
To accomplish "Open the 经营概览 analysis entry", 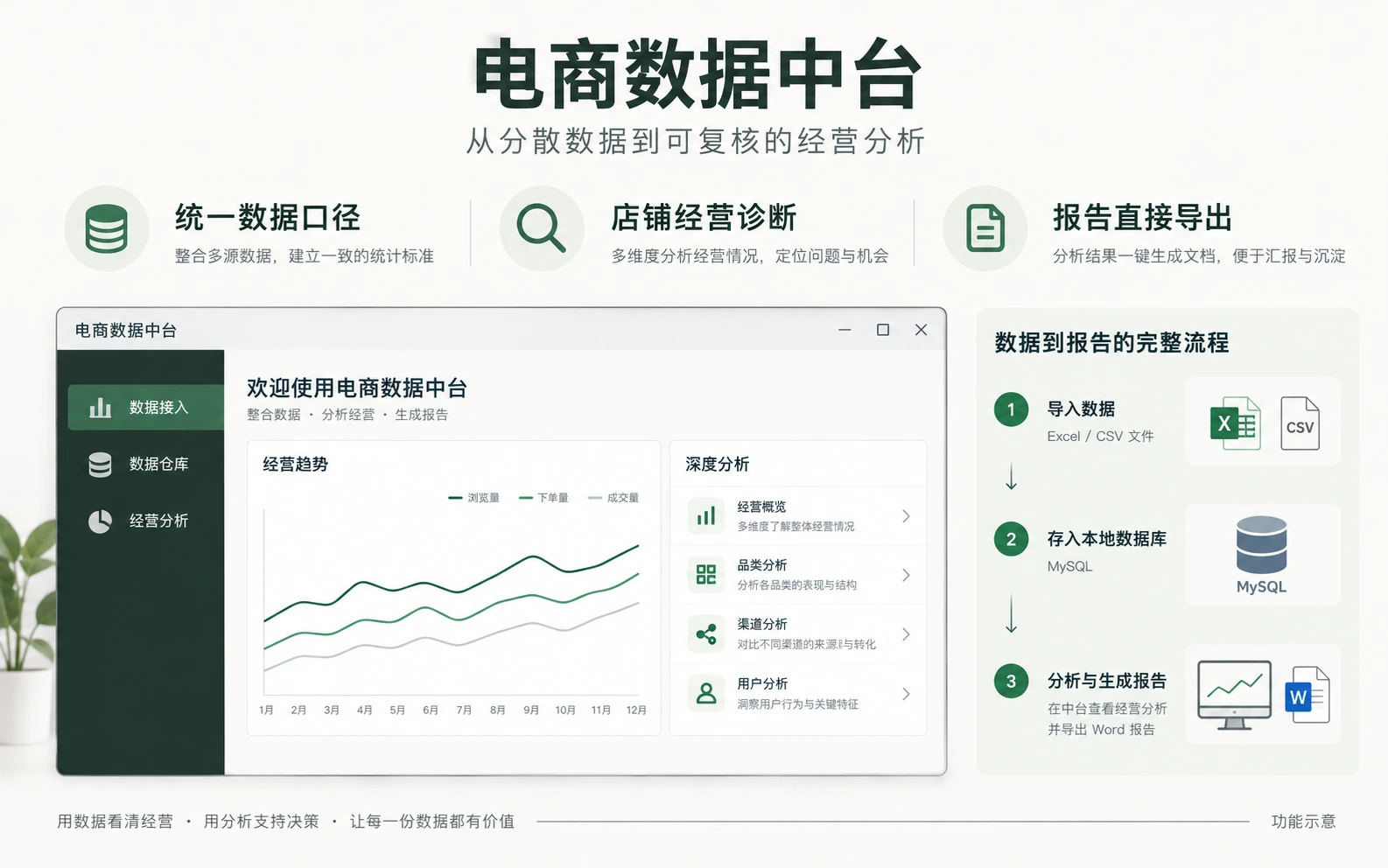I will coord(798,516).
